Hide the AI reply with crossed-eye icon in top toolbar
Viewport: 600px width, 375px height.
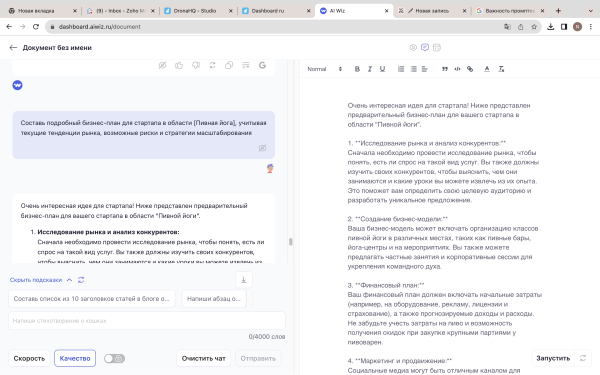tap(162, 65)
